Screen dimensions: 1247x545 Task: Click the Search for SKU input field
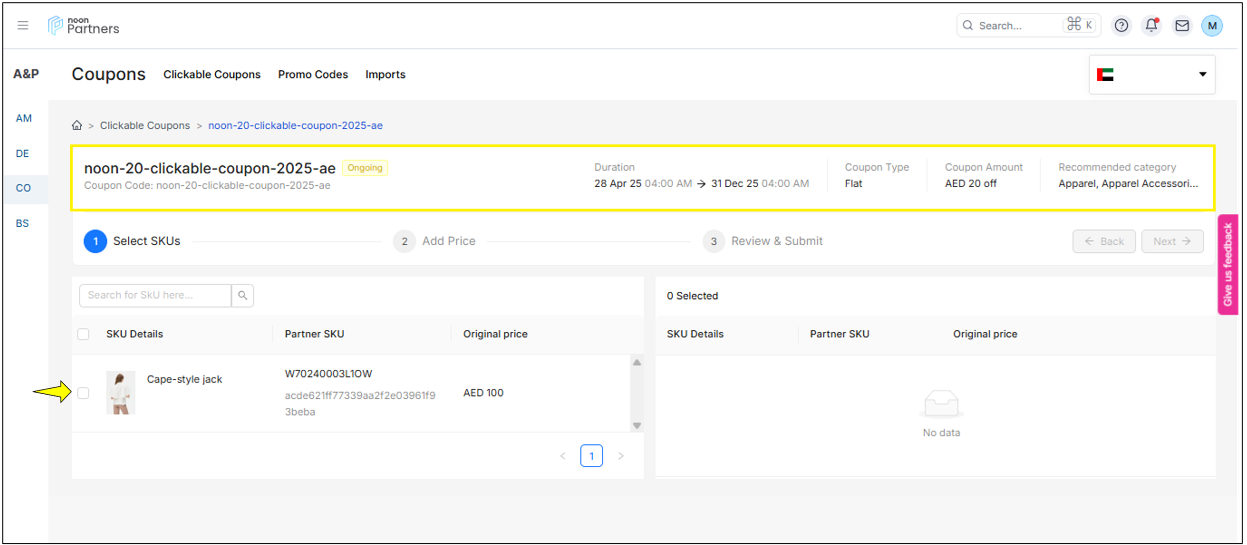click(x=155, y=295)
